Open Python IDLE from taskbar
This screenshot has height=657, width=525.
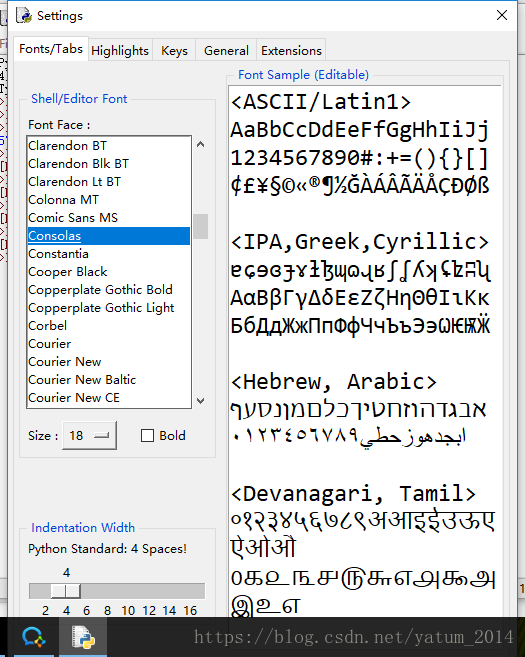click(83, 637)
